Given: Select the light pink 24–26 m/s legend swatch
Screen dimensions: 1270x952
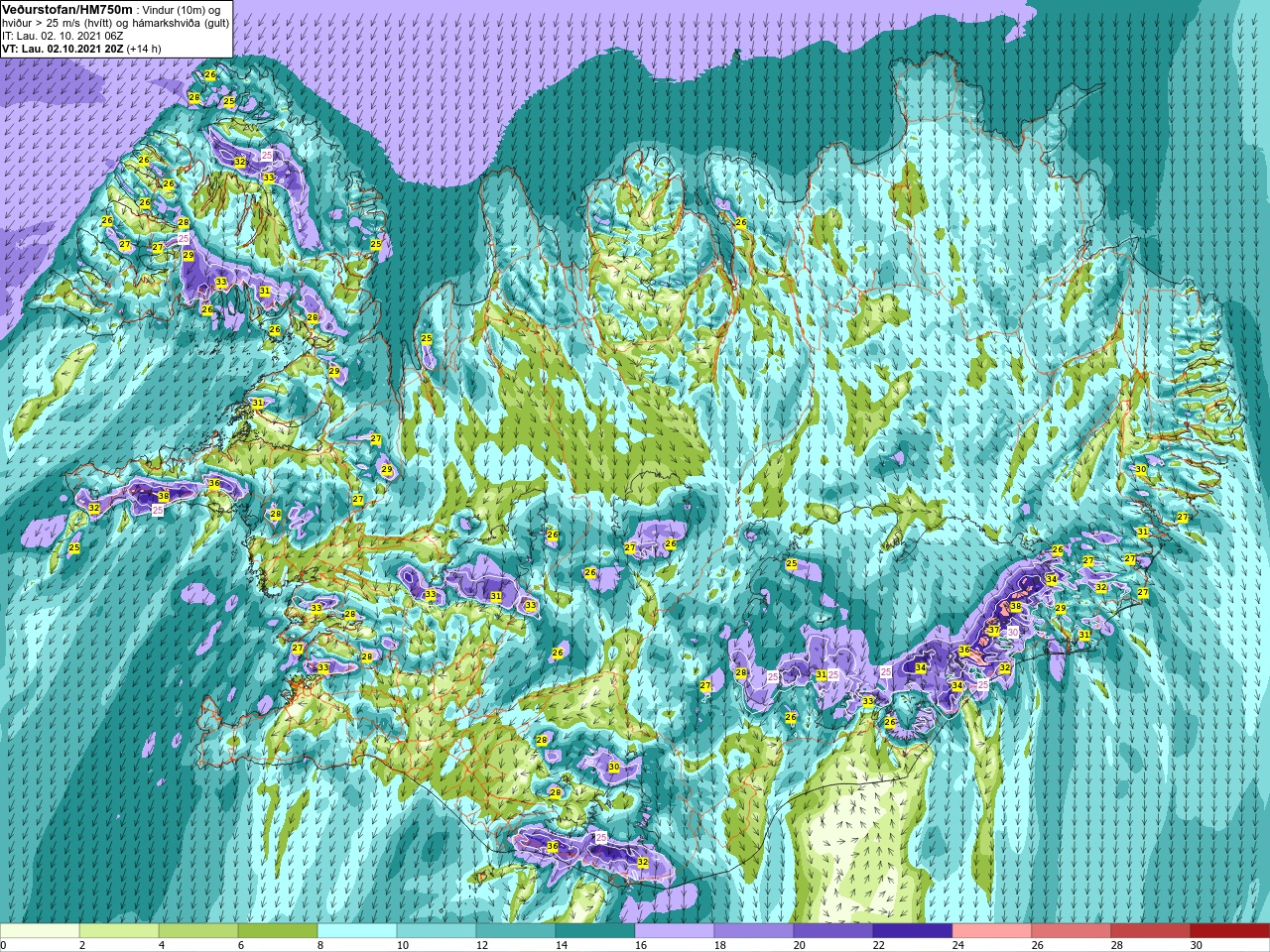Looking at the screenshot, I should click(x=992, y=931).
